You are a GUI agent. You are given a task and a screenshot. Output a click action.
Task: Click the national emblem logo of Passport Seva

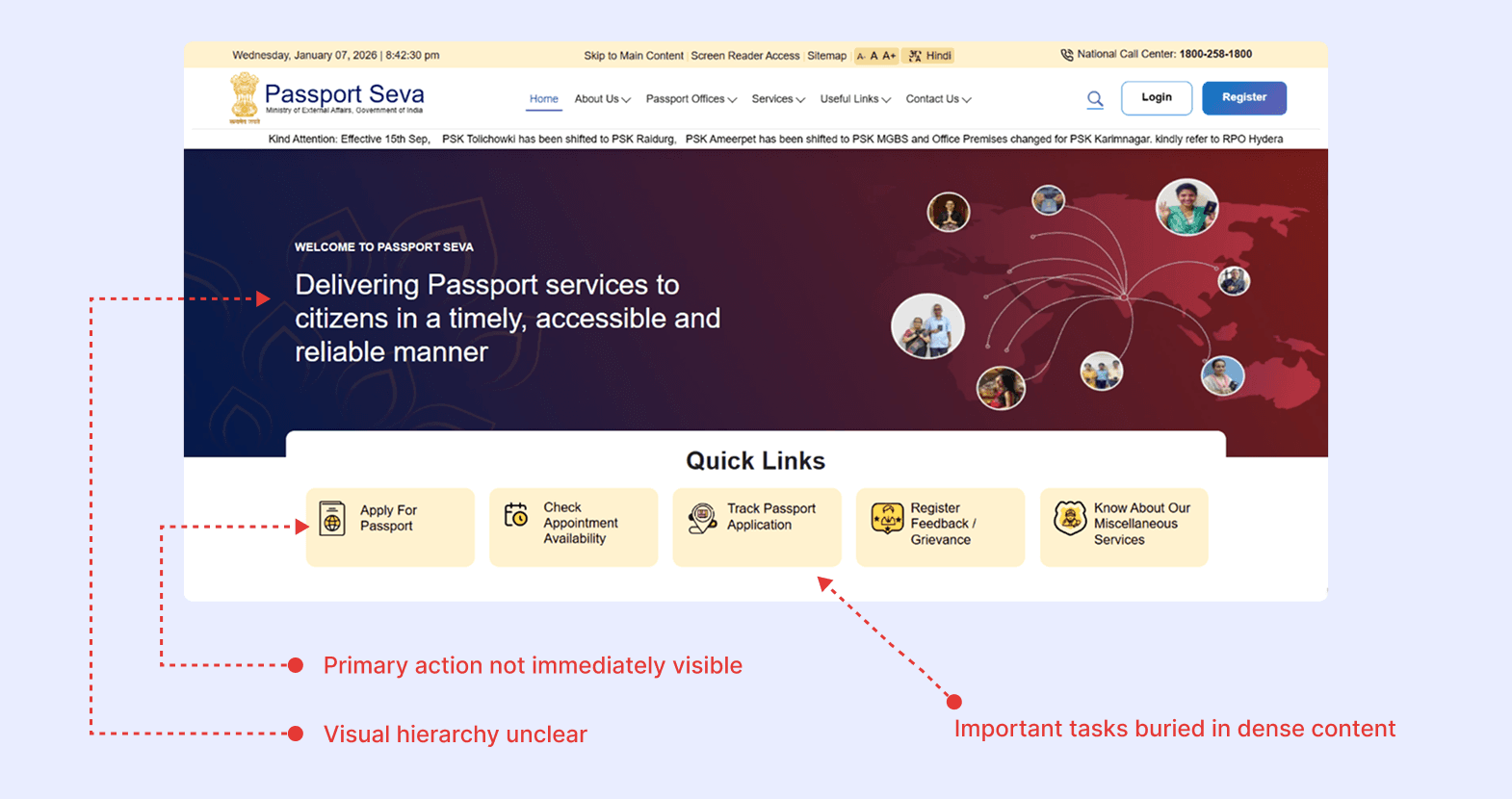tap(245, 98)
